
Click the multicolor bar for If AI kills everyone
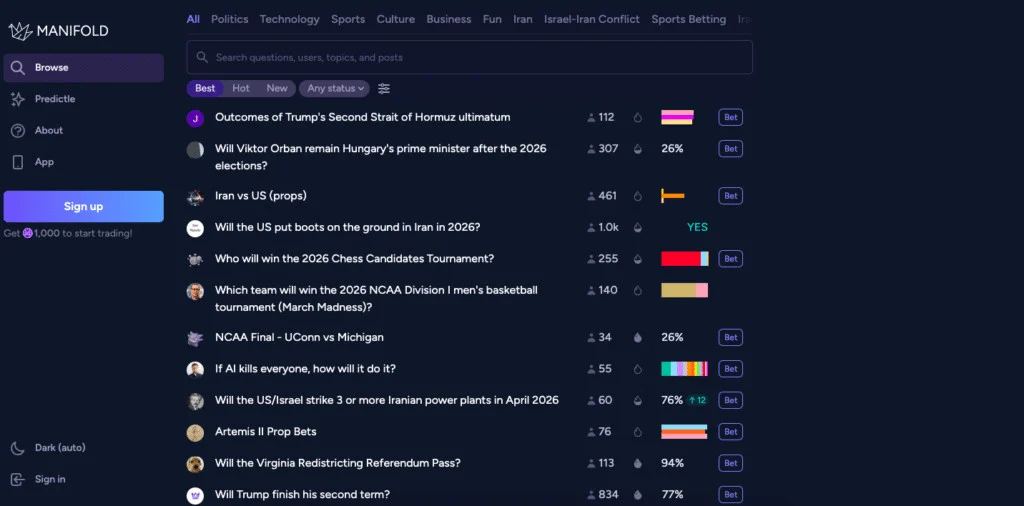[x=684, y=369]
